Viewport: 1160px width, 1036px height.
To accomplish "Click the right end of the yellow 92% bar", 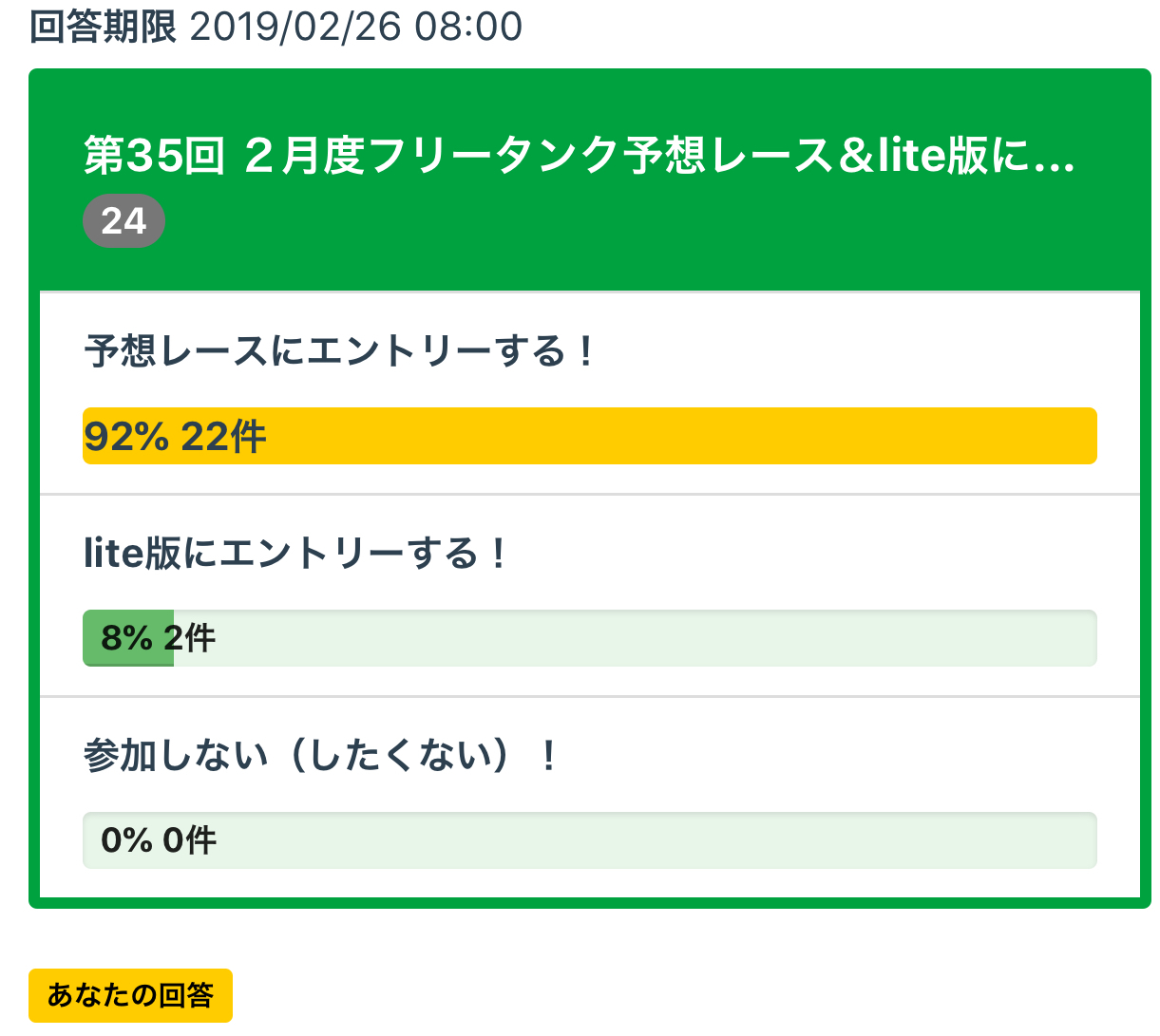I will coord(1083,436).
